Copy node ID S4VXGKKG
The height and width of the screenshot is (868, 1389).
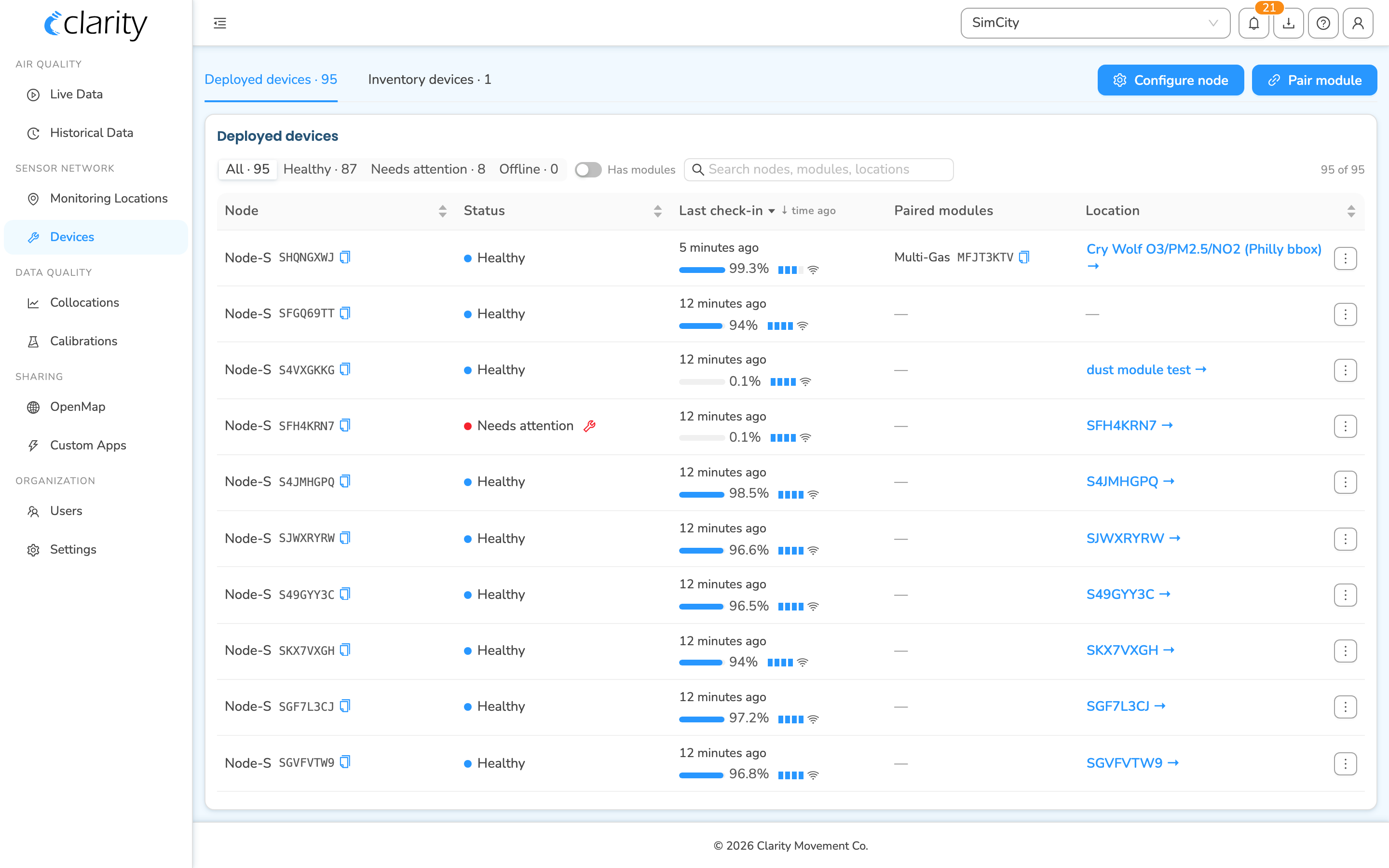point(345,369)
